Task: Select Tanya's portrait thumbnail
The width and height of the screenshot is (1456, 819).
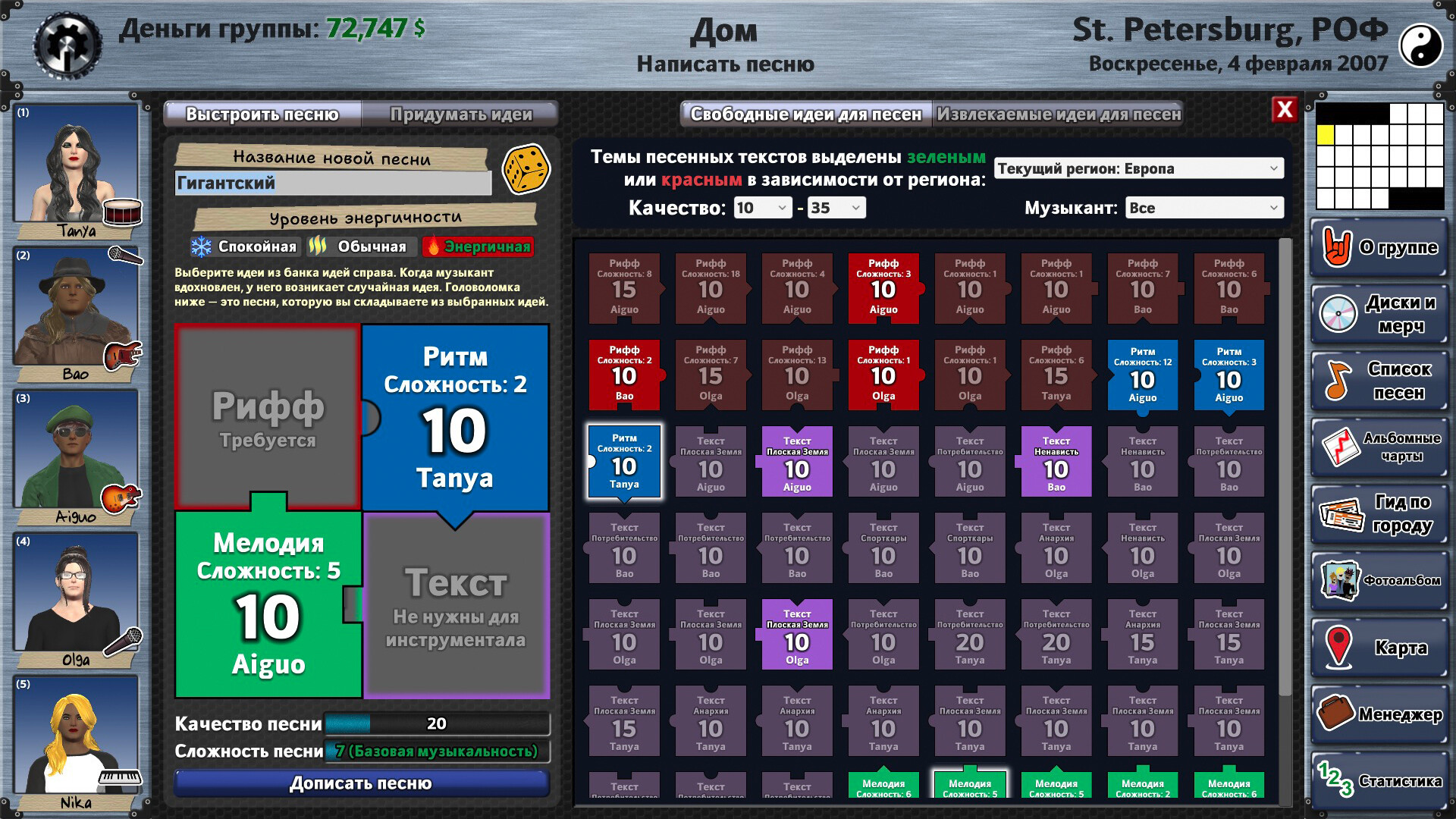Action: tap(76, 163)
